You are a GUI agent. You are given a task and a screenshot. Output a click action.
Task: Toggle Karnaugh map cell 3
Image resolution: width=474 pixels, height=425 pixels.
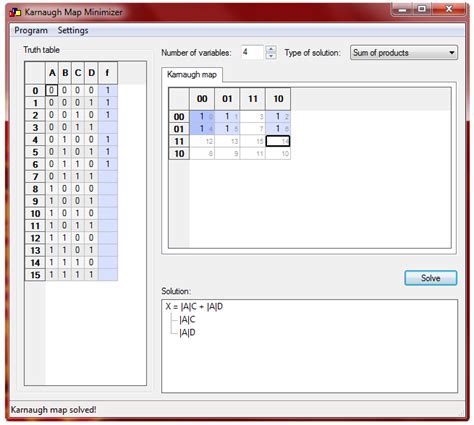pyautogui.click(x=253, y=117)
